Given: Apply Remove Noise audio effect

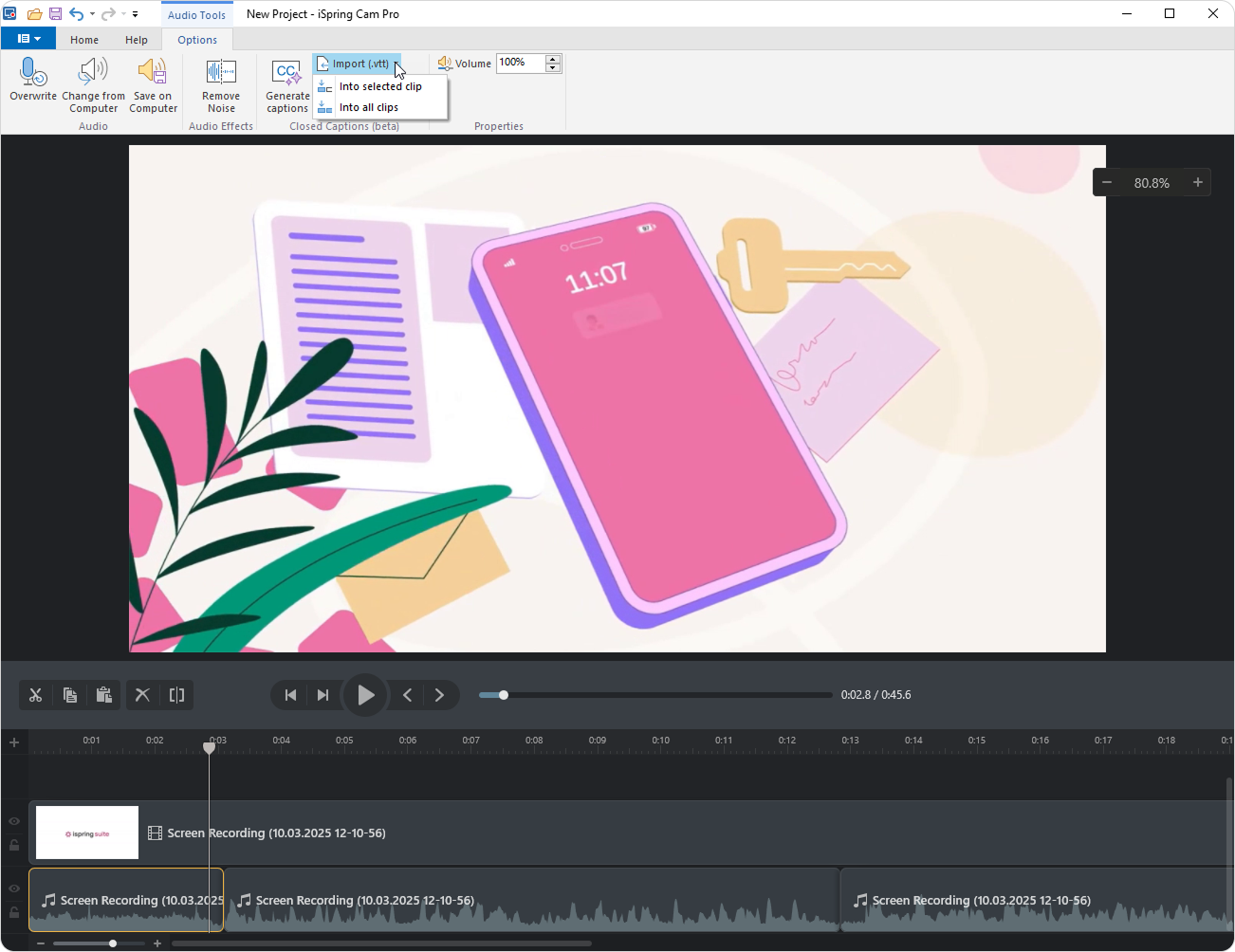Looking at the screenshot, I should (x=221, y=74).
